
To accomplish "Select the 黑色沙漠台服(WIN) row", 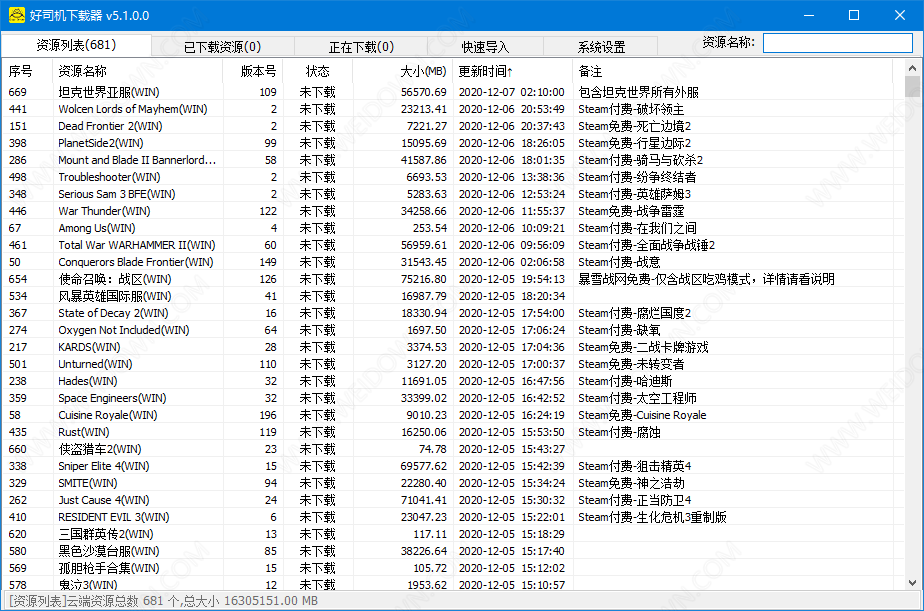I will (453, 551).
